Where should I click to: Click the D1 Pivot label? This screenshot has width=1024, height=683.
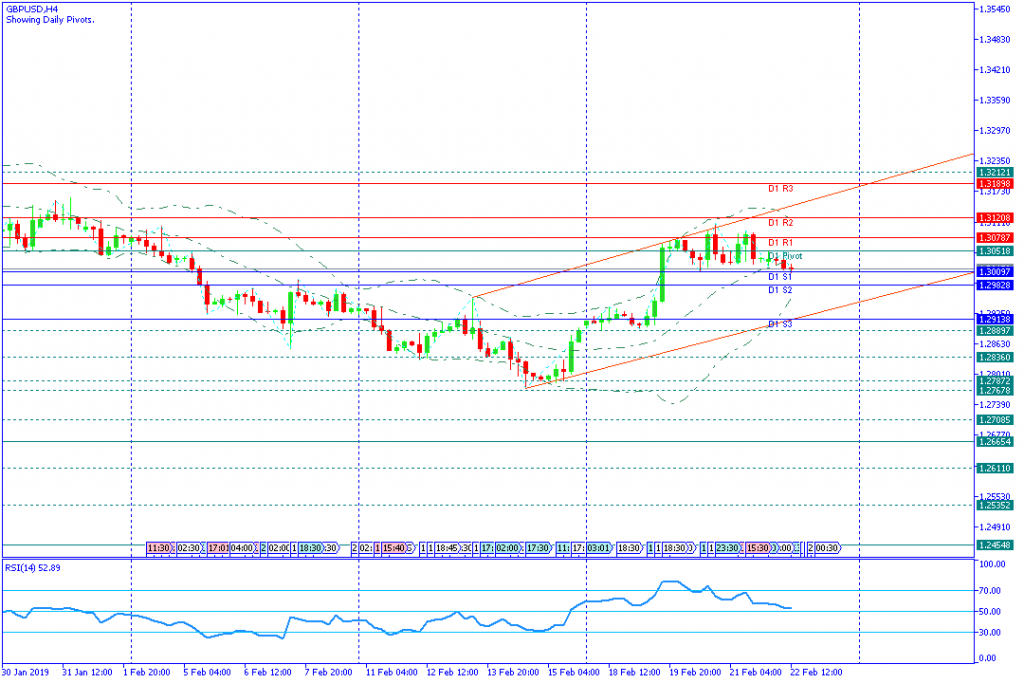pyautogui.click(x=785, y=256)
